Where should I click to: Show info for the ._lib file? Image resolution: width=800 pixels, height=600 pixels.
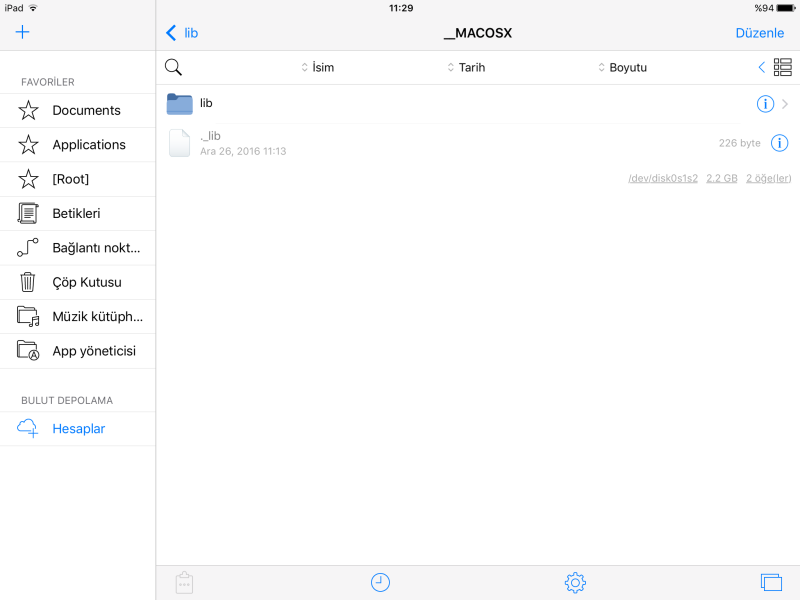pos(780,143)
